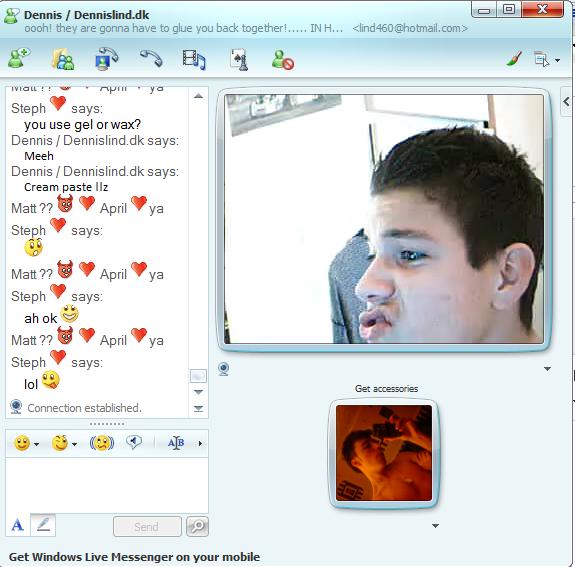Call this contact using phone icon

151,59
